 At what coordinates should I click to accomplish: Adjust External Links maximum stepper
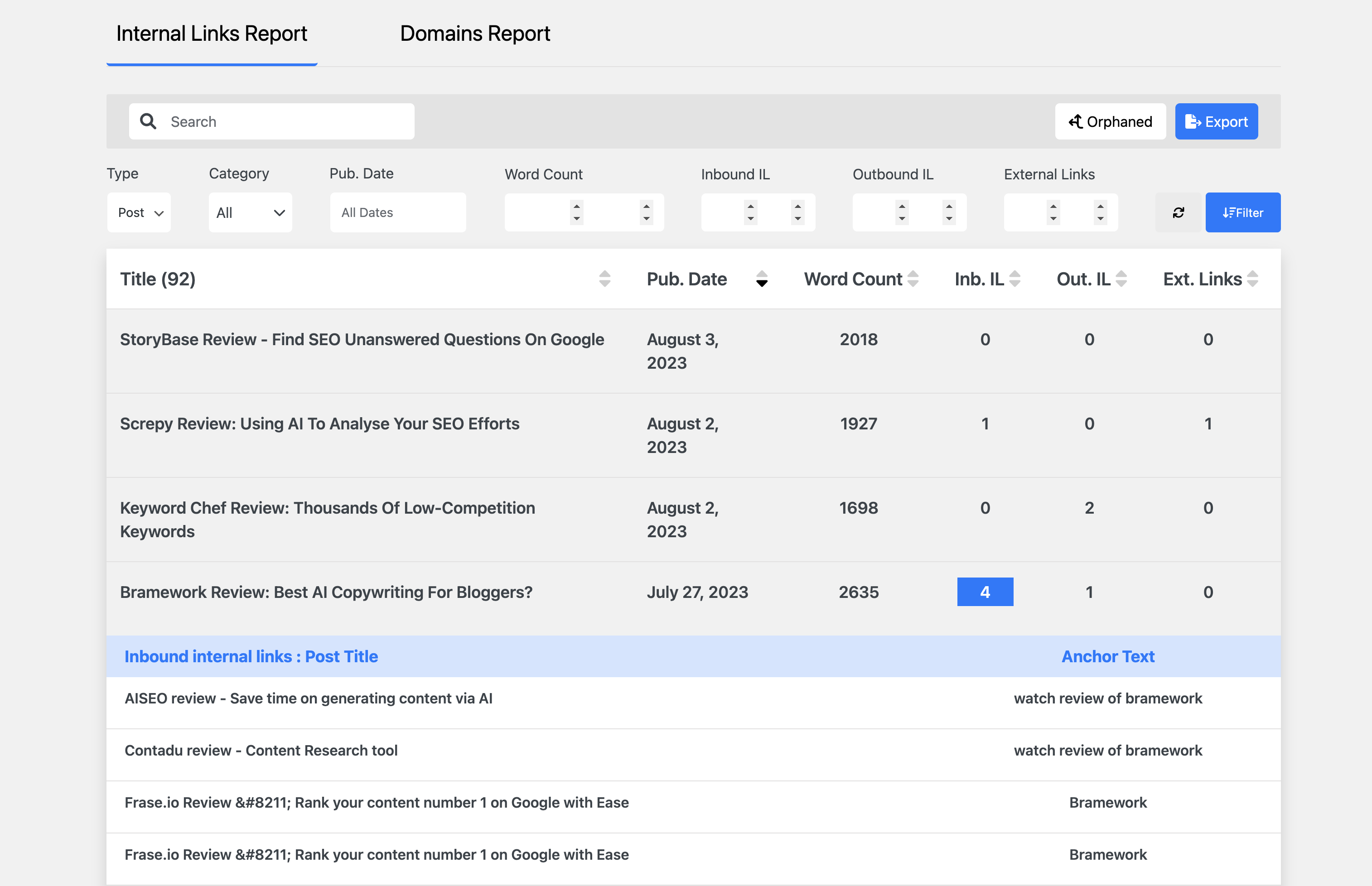coord(1100,212)
